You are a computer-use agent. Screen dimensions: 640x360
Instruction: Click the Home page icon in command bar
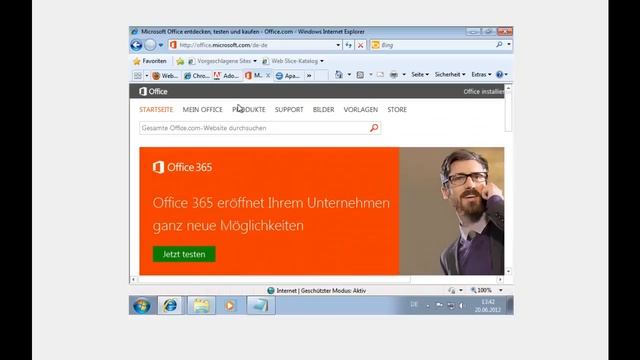339,75
